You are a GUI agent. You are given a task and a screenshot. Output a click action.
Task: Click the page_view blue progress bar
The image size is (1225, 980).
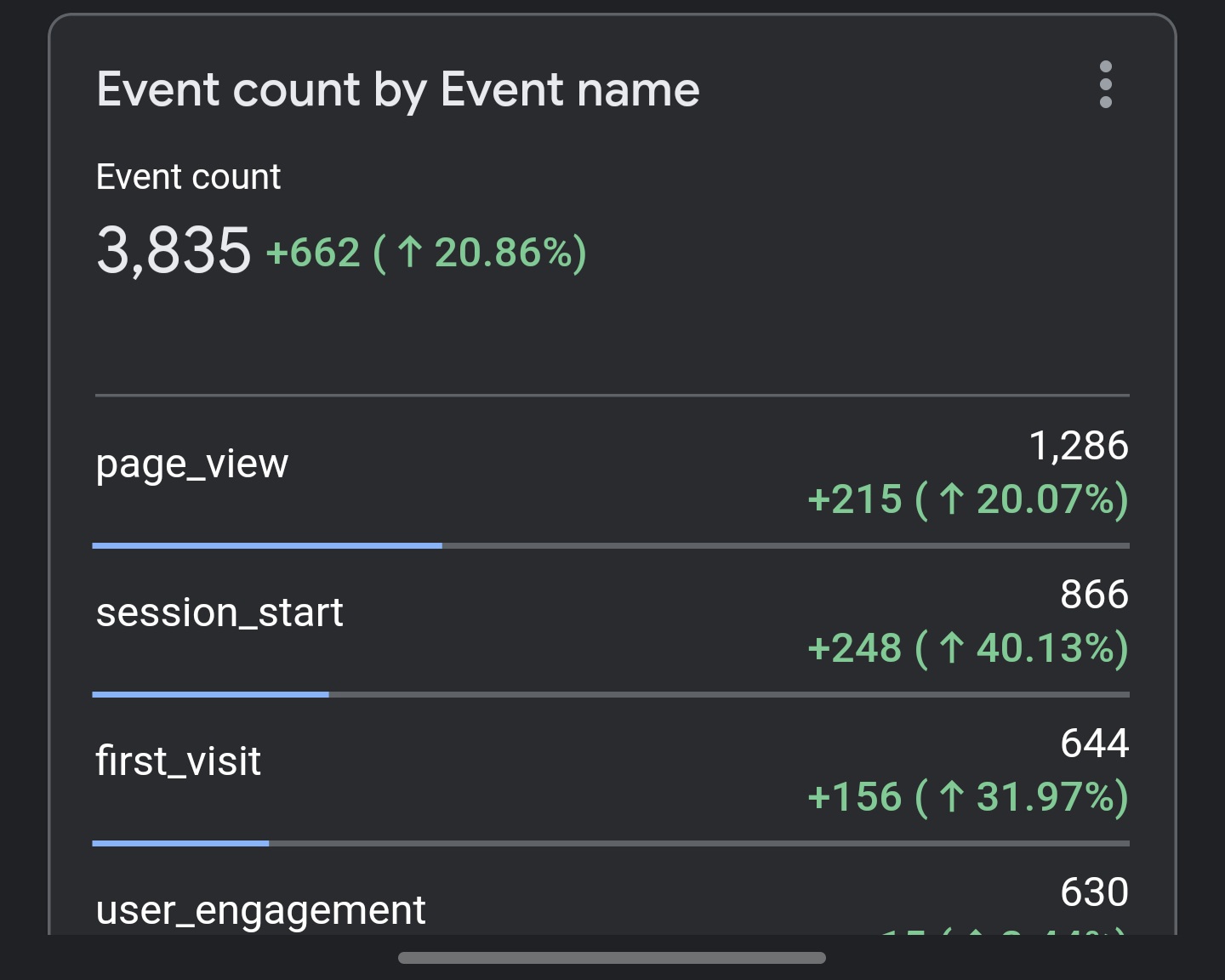267,545
